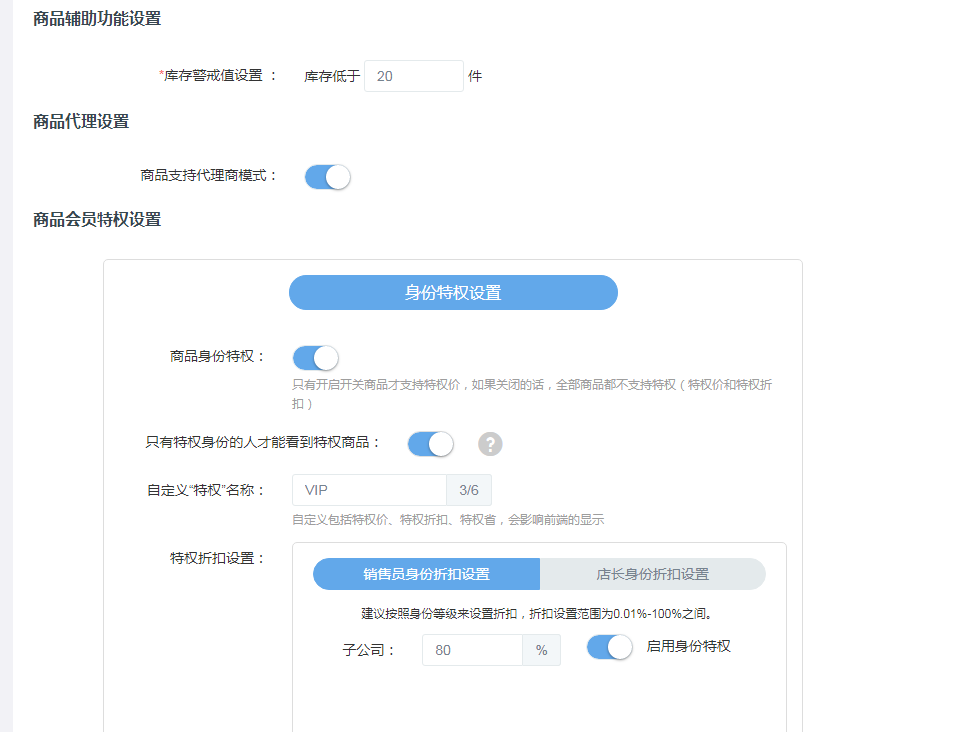Click the 子公司 discount percent input
This screenshot has height=732, width=955.
(472, 650)
